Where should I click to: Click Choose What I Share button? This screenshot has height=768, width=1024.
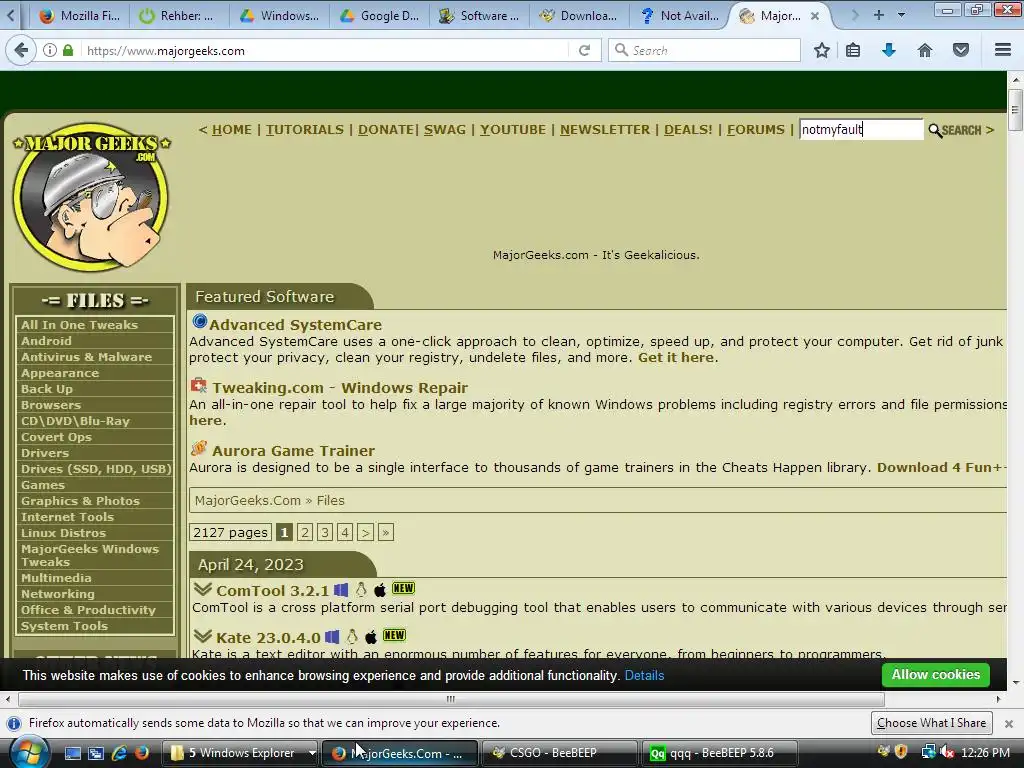coord(931,723)
